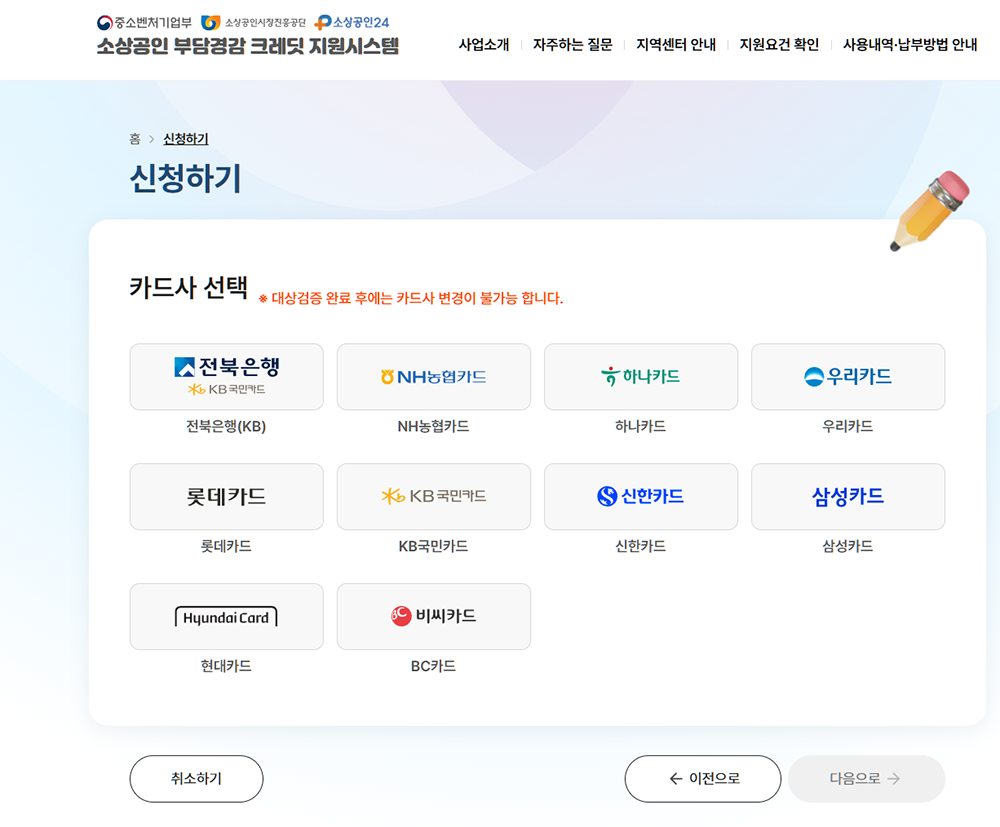The image size is (1000, 827).
Task: Proceed with the 다음으로 button
Action: pos(866,778)
